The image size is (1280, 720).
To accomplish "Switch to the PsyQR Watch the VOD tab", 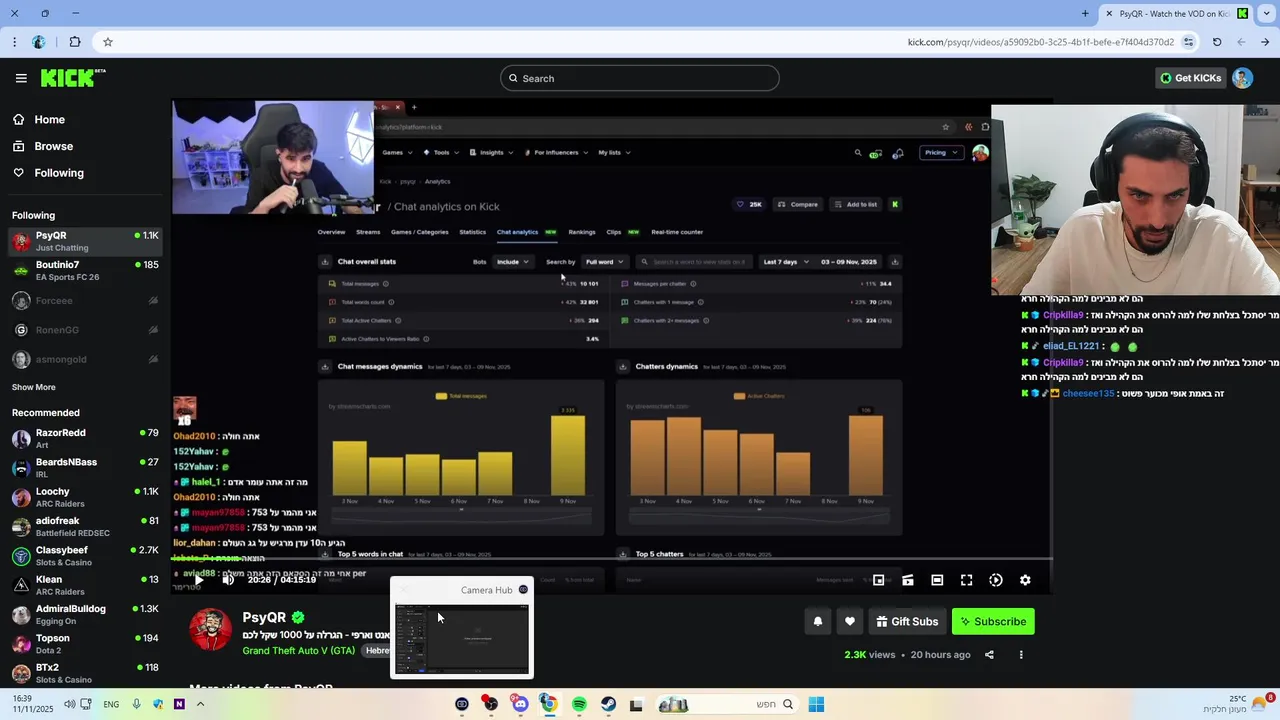I will point(1176,13).
